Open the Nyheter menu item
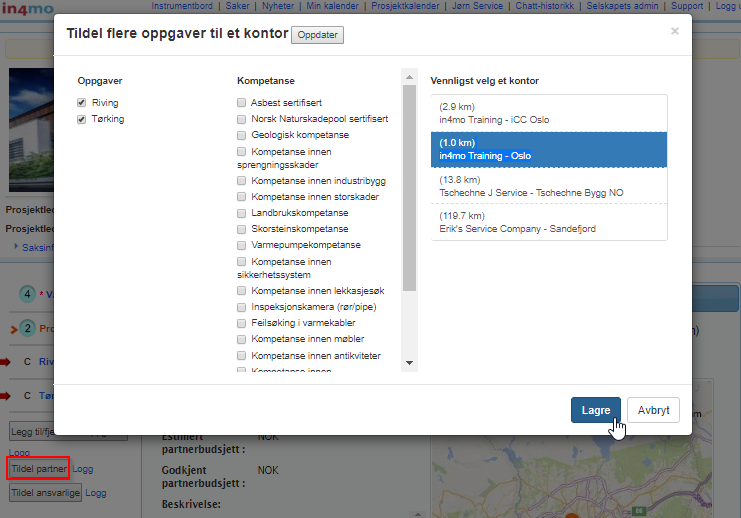 [278, 6]
